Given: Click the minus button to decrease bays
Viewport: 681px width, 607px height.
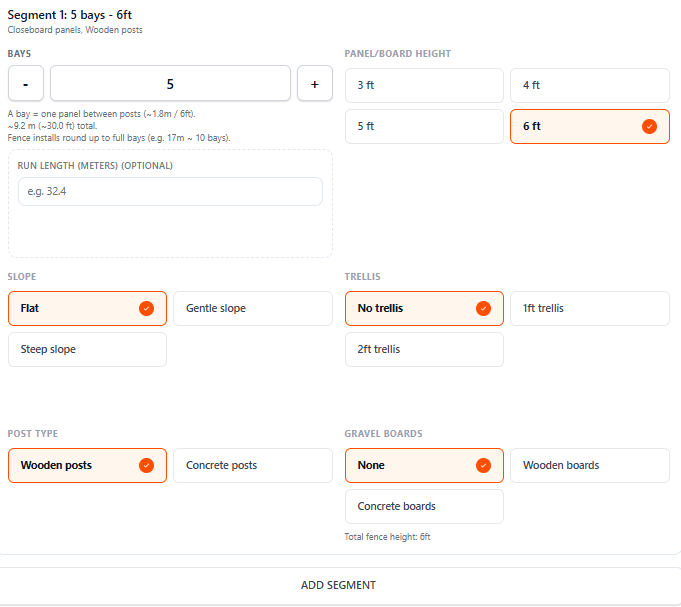Looking at the screenshot, I should [26, 84].
